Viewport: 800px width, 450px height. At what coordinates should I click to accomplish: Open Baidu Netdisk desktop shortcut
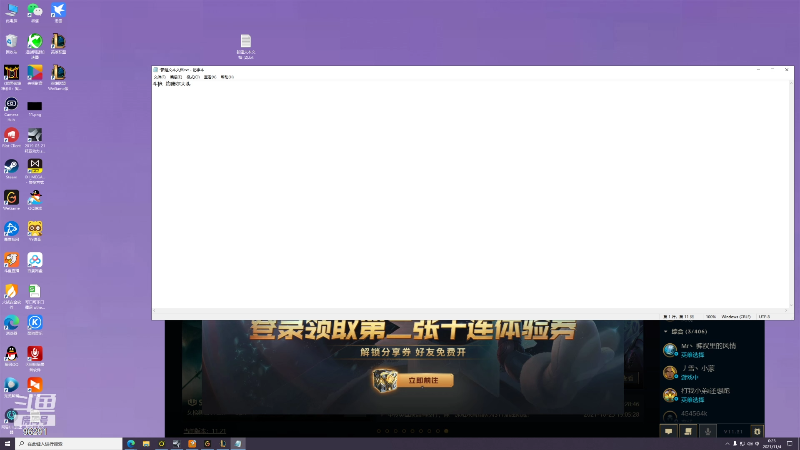(x=35, y=262)
